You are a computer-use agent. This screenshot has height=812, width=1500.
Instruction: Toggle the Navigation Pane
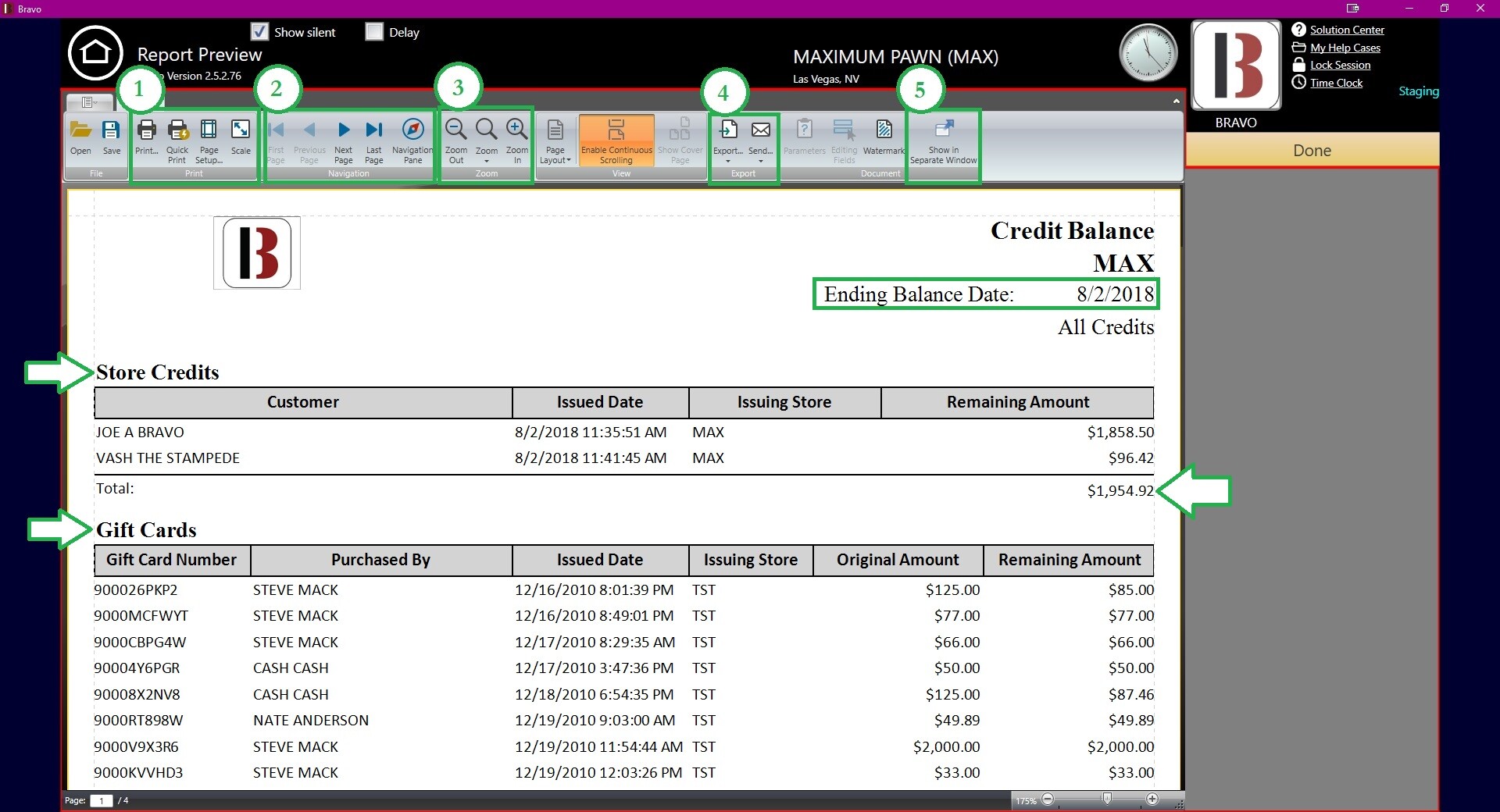coord(412,141)
